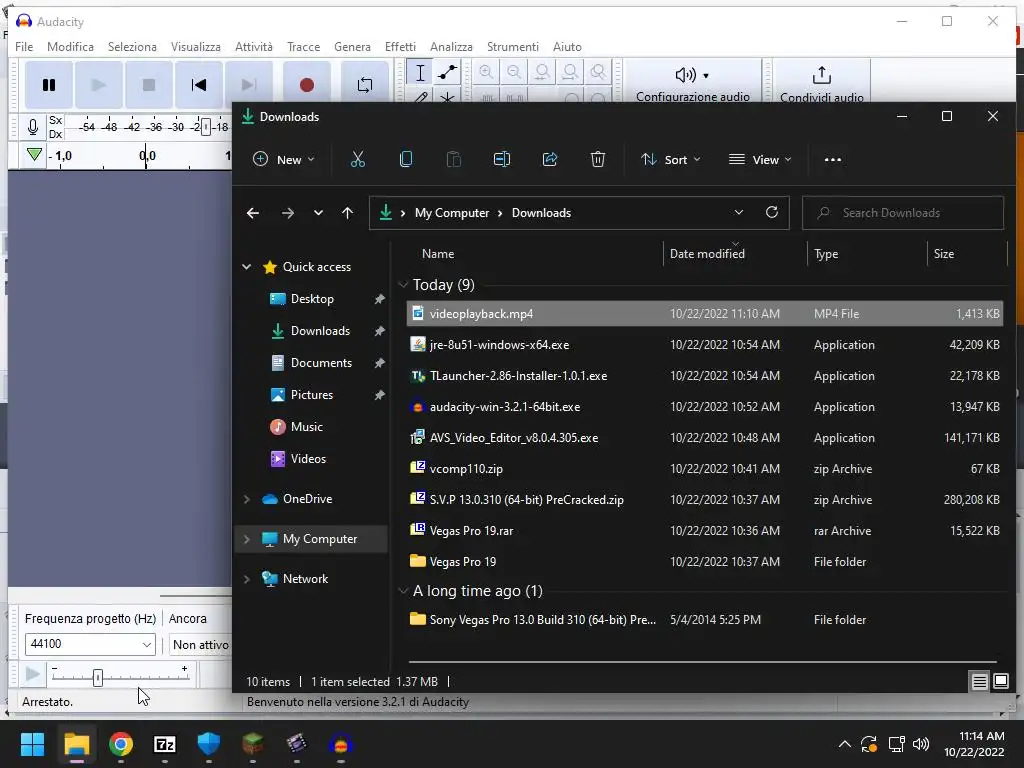Zoom out on the Audacity track
The image size is (1024, 768).
[514, 72]
